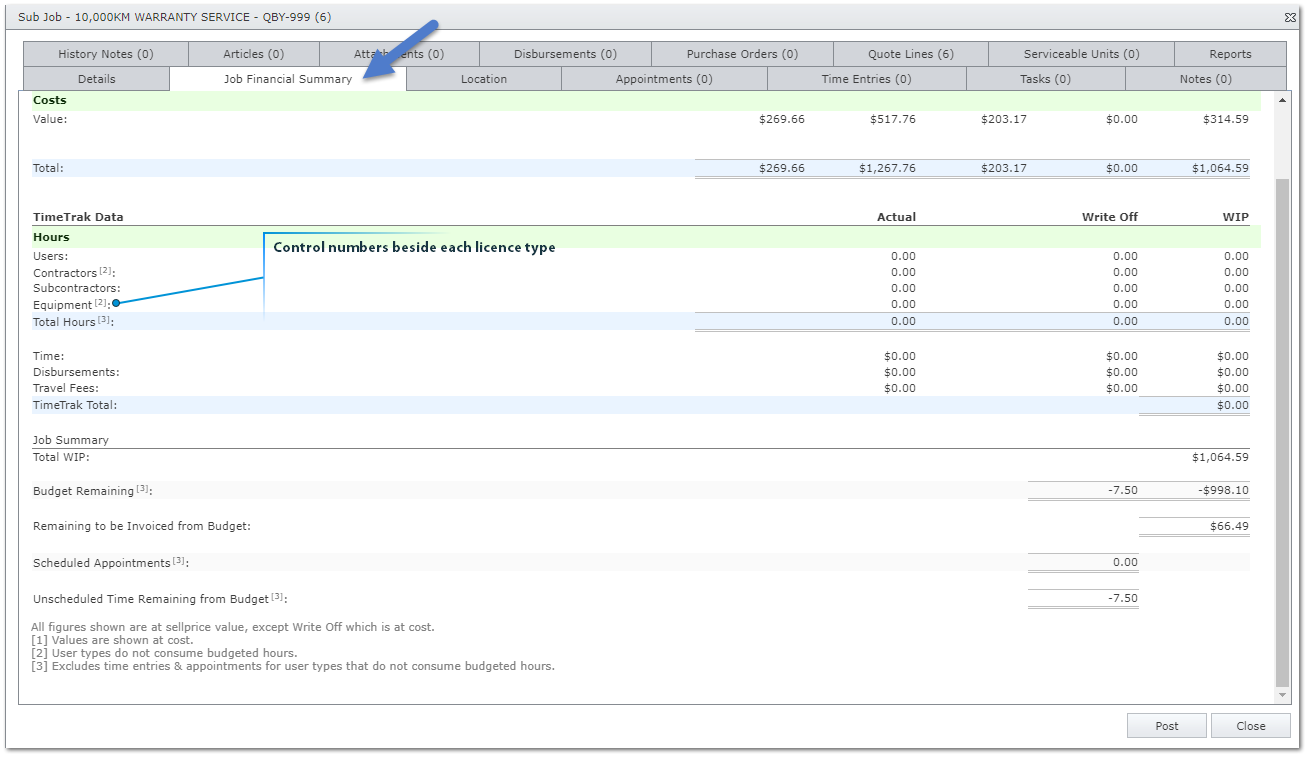The height and width of the screenshot is (757, 1308).
Task: Open the Location tab
Action: tap(484, 79)
